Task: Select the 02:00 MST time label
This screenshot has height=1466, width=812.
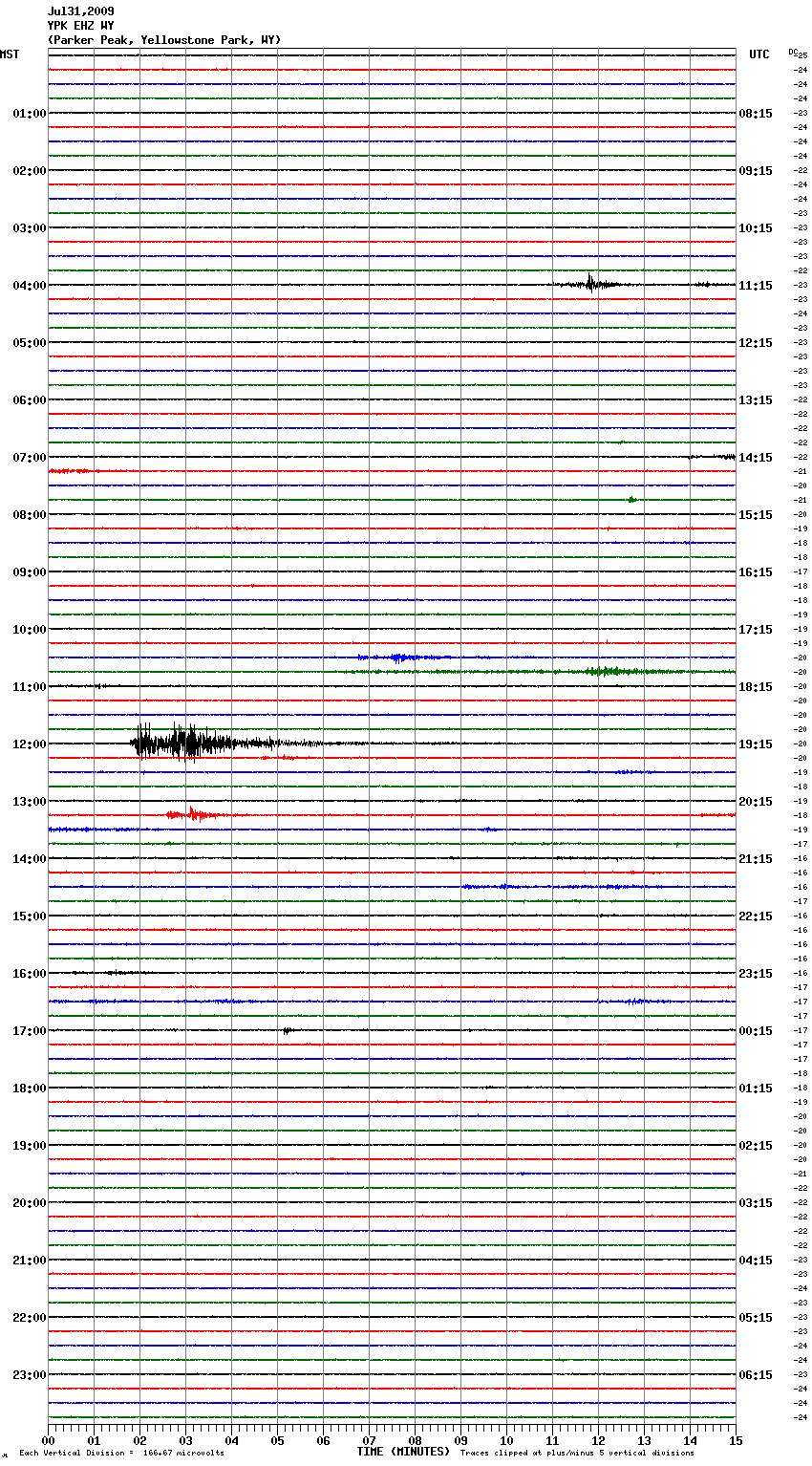Action: (29, 171)
